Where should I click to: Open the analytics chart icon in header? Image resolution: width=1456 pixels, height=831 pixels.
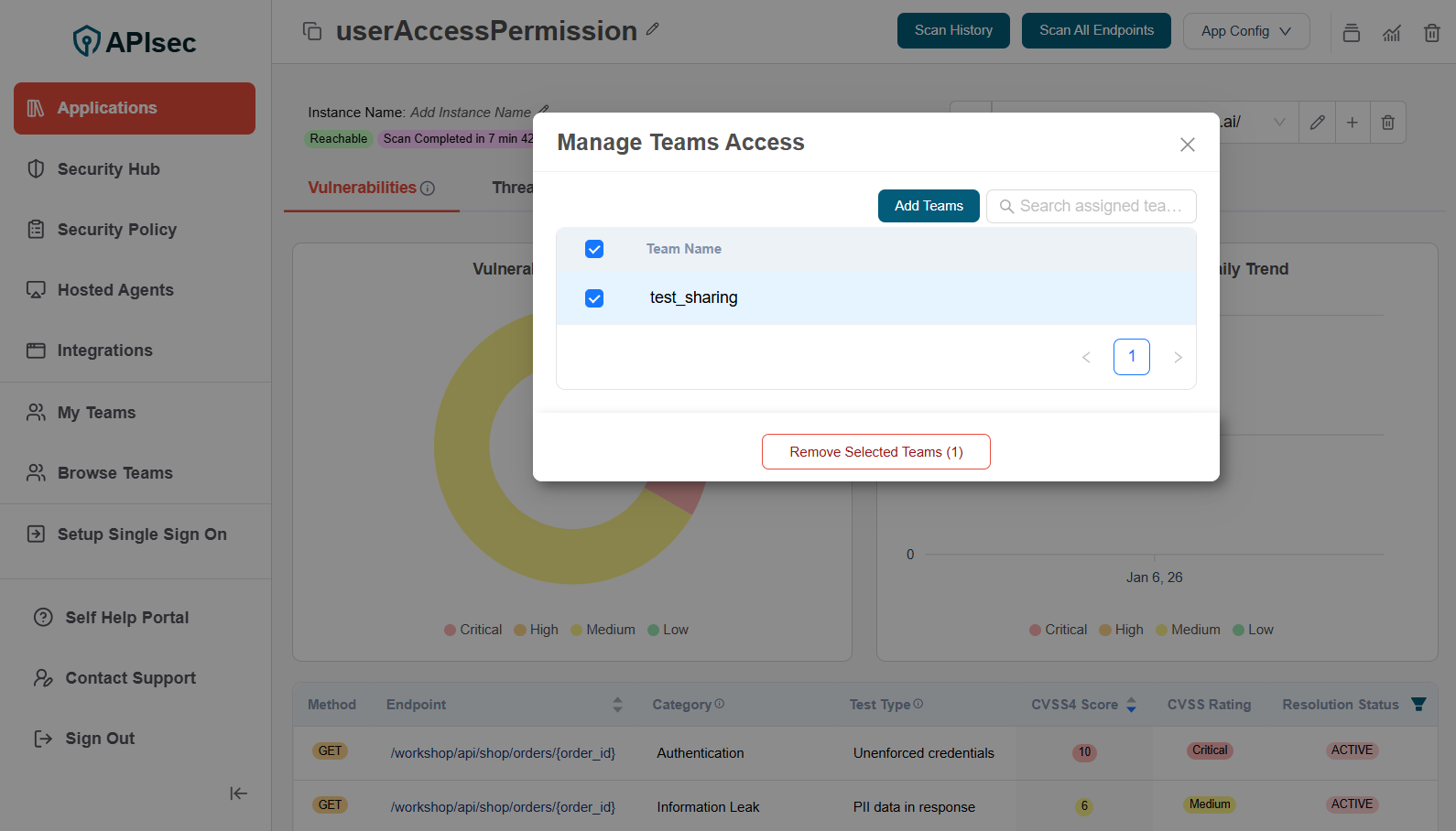(x=1392, y=33)
